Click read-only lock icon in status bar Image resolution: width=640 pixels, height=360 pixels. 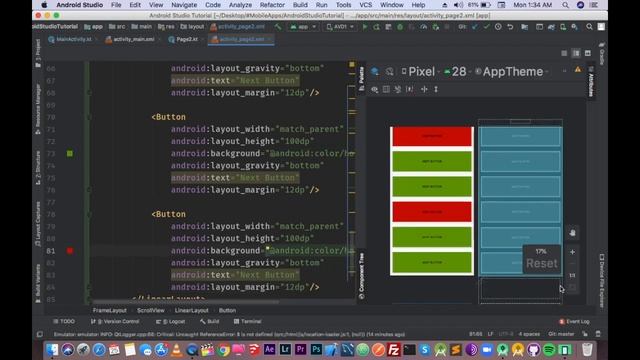tap(585, 334)
